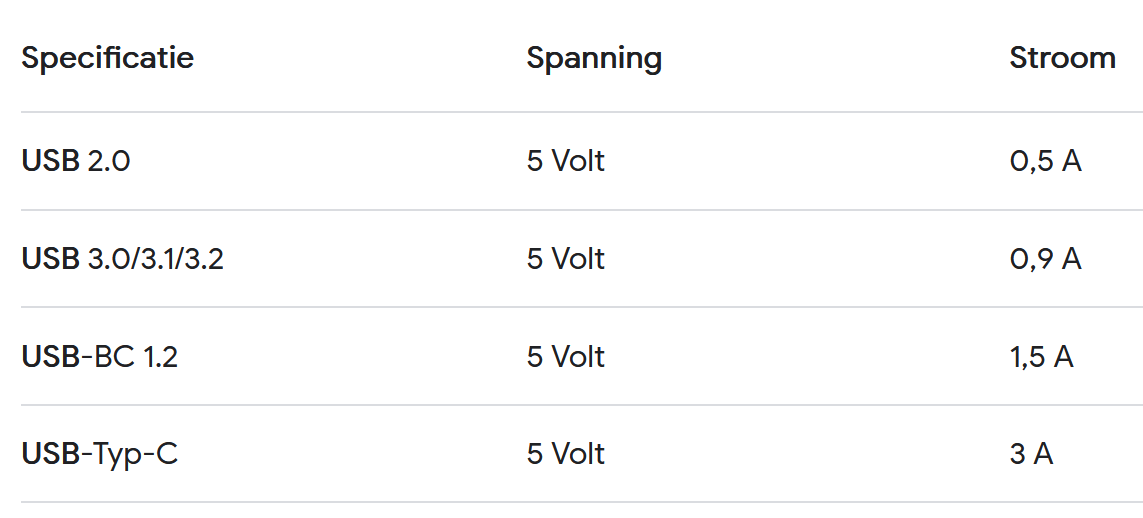Click the 1,5 A current value

[1041, 357]
